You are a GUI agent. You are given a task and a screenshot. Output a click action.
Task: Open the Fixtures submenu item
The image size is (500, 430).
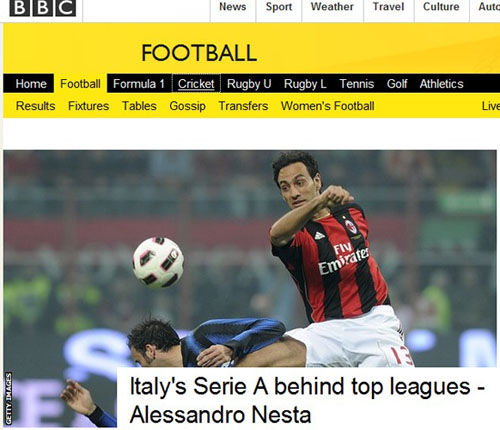point(88,106)
